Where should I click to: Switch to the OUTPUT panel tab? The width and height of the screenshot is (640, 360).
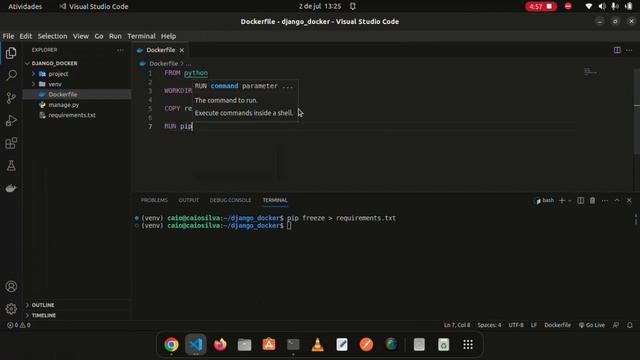pyautogui.click(x=189, y=200)
